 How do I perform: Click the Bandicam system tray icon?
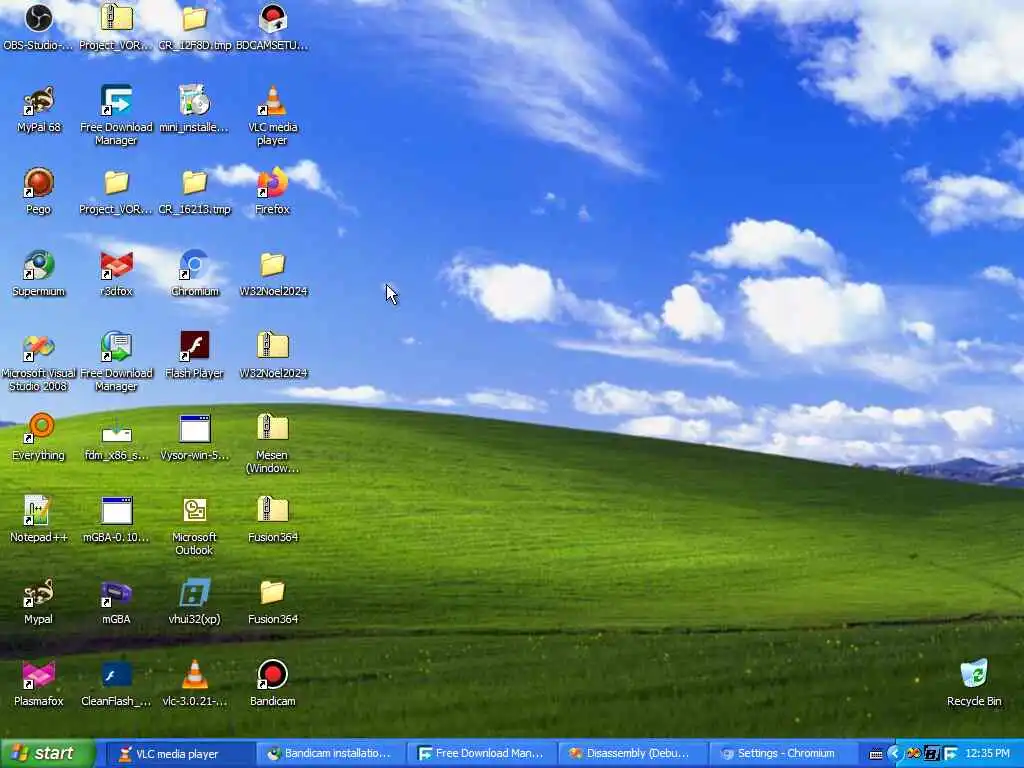coord(932,754)
